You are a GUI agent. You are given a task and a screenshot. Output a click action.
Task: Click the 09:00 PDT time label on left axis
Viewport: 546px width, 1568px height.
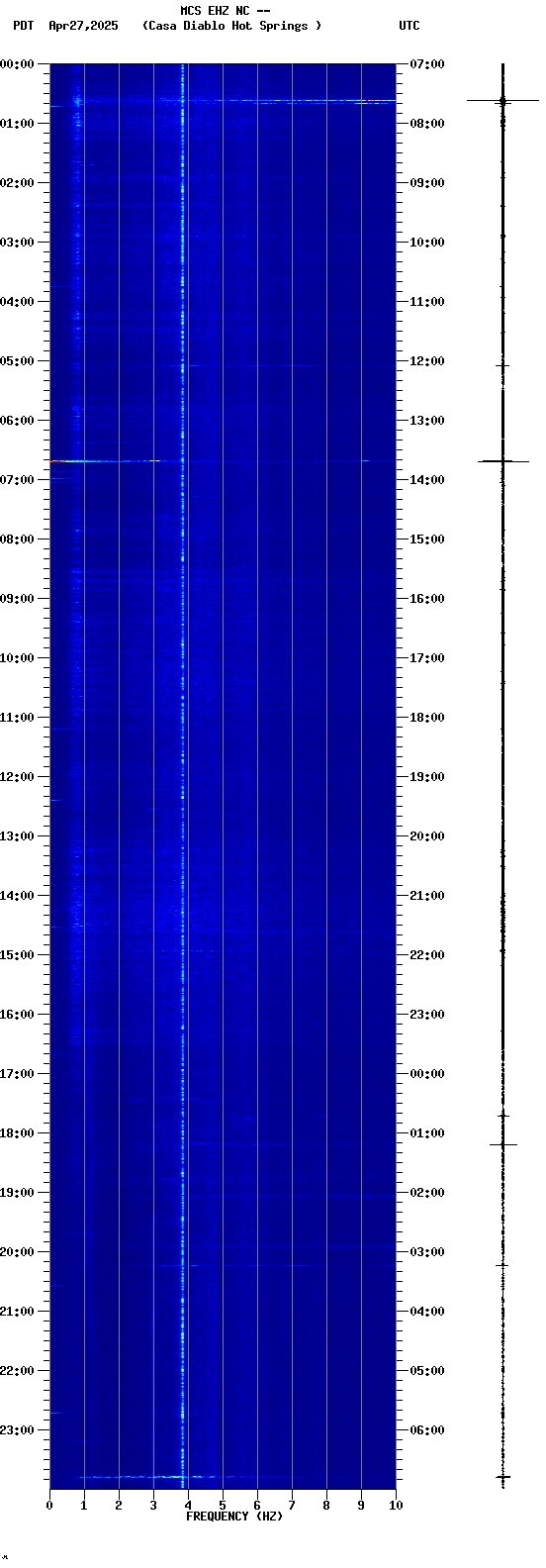click(18, 599)
